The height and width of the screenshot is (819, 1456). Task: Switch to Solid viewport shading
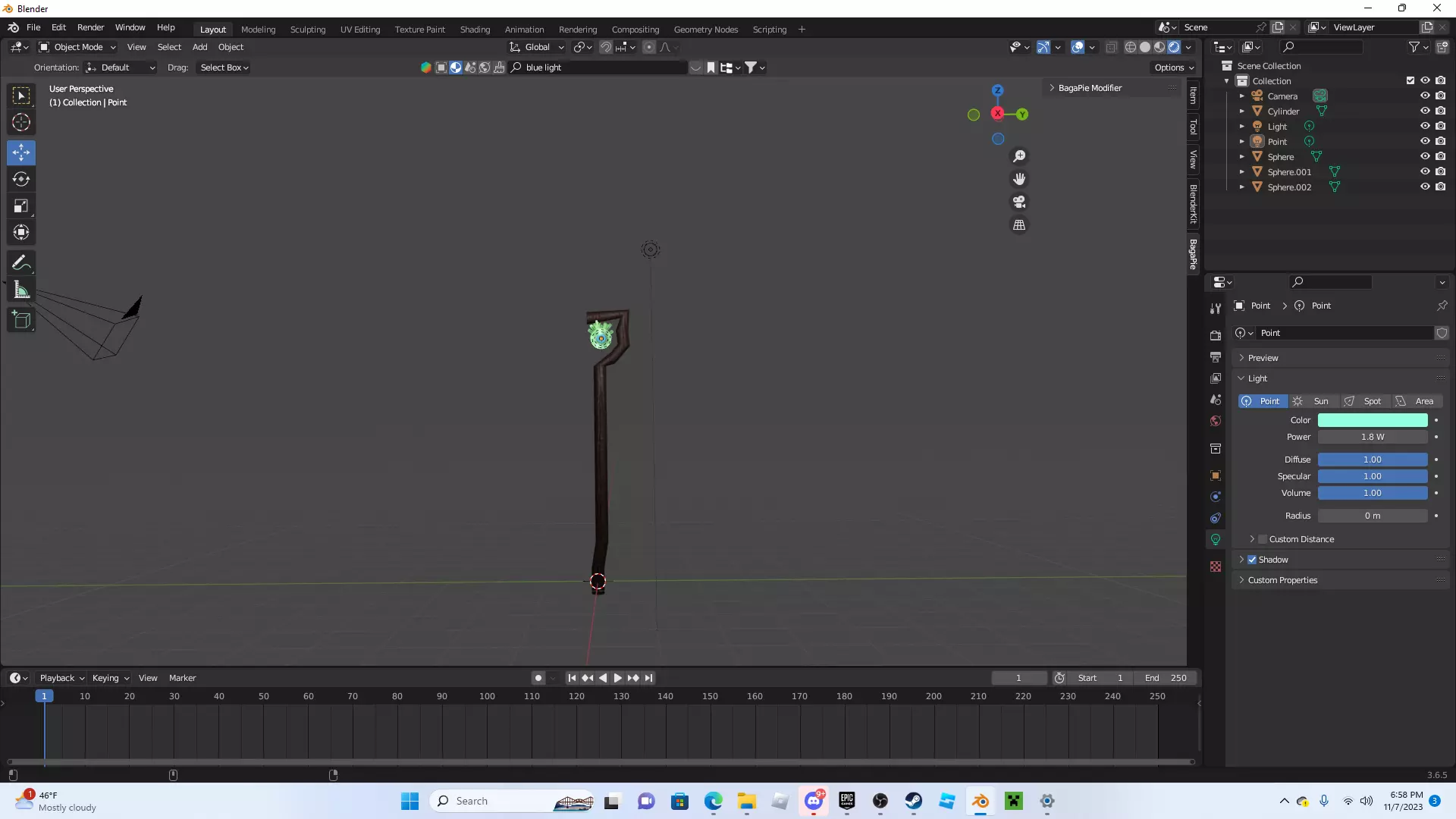point(1145,47)
